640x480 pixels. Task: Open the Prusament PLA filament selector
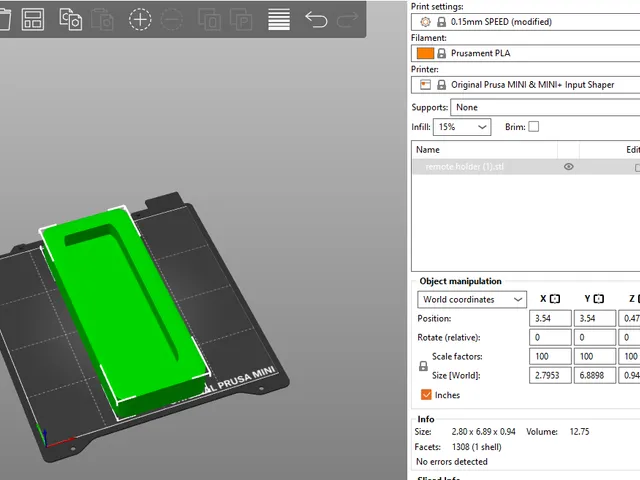(525, 53)
